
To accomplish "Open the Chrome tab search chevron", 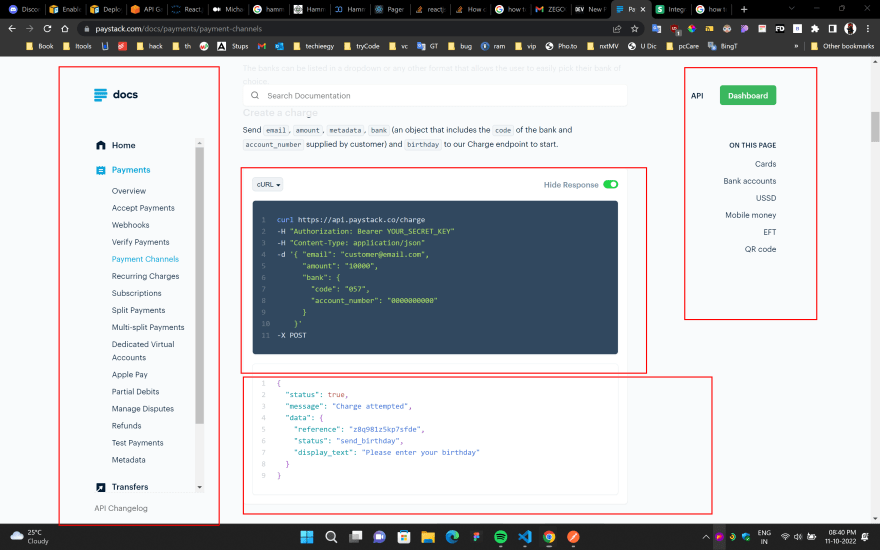I will click(791, 9).
